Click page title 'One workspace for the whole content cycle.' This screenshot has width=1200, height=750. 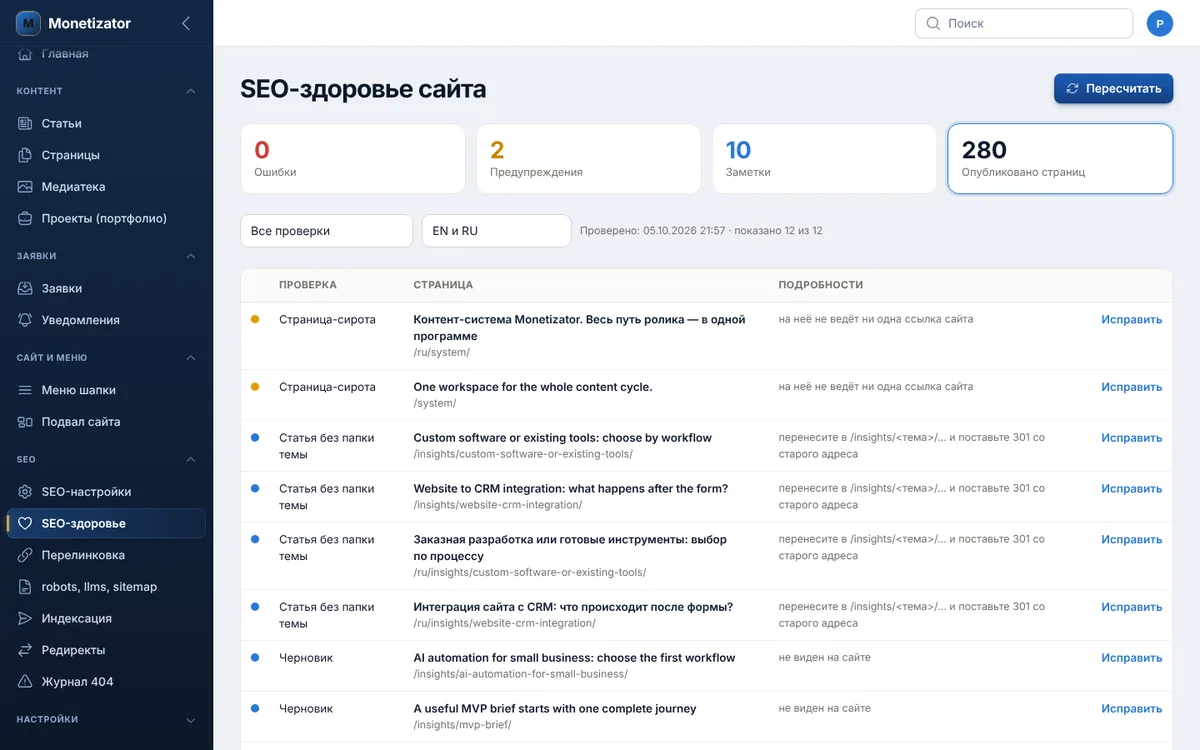[x=533, y=387]
